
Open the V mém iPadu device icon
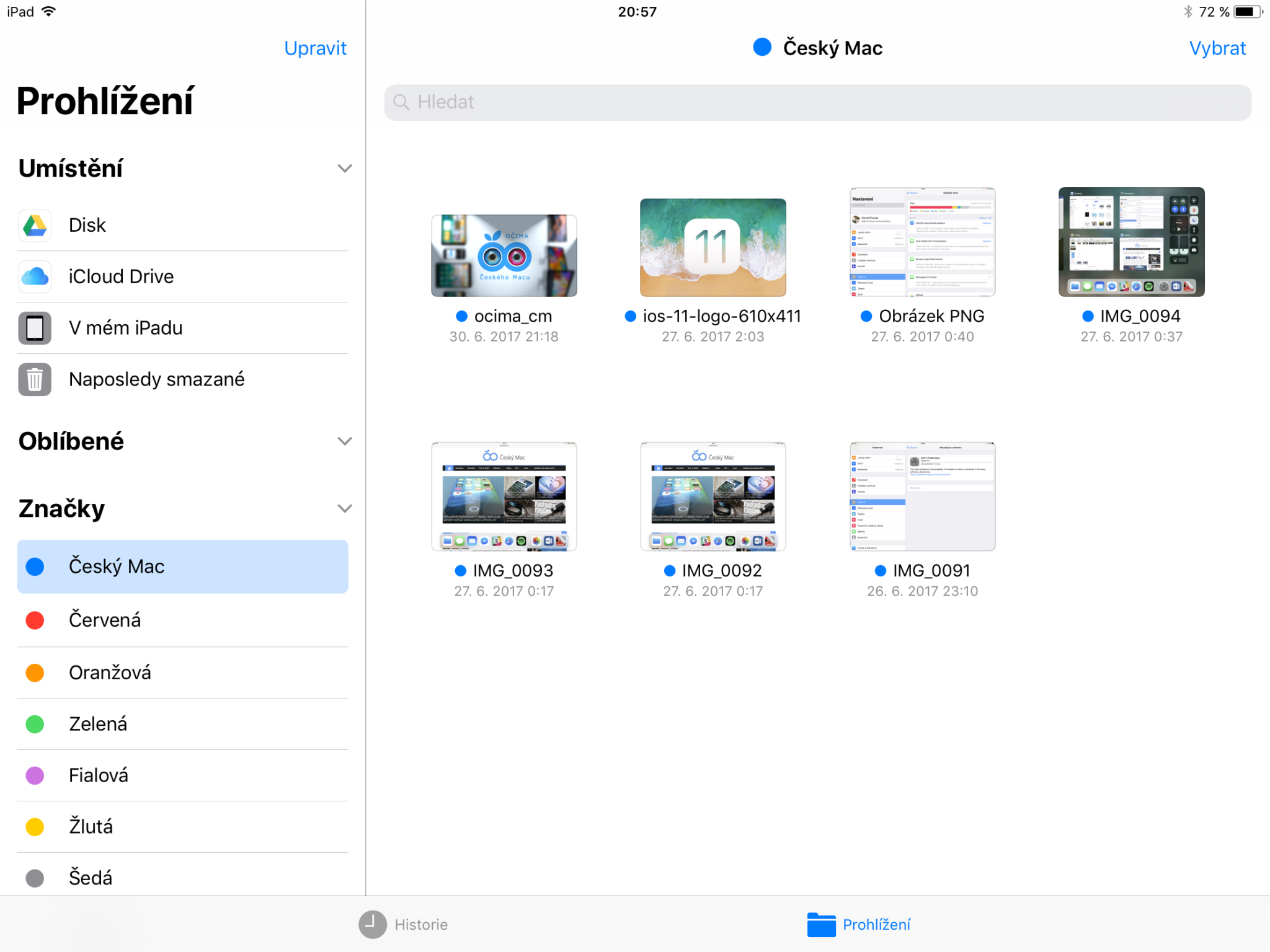(x=35, y=328)
